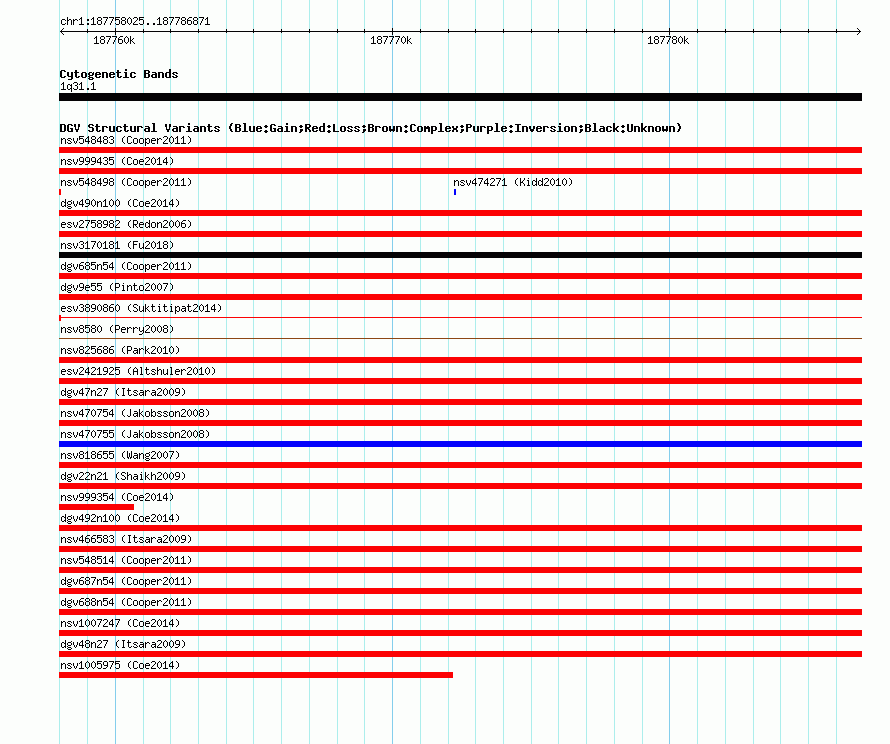This screenshot has width=890, height=744.
Task: Open the nsv470755 (Jakobsson2008) label
Action: 135,434
